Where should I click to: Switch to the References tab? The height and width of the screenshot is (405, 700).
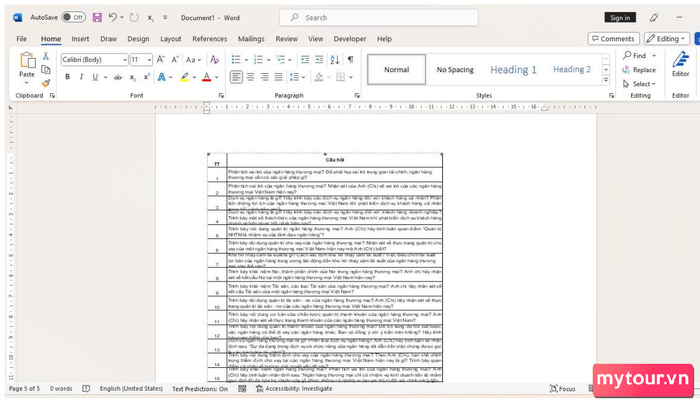click(209, 39)
